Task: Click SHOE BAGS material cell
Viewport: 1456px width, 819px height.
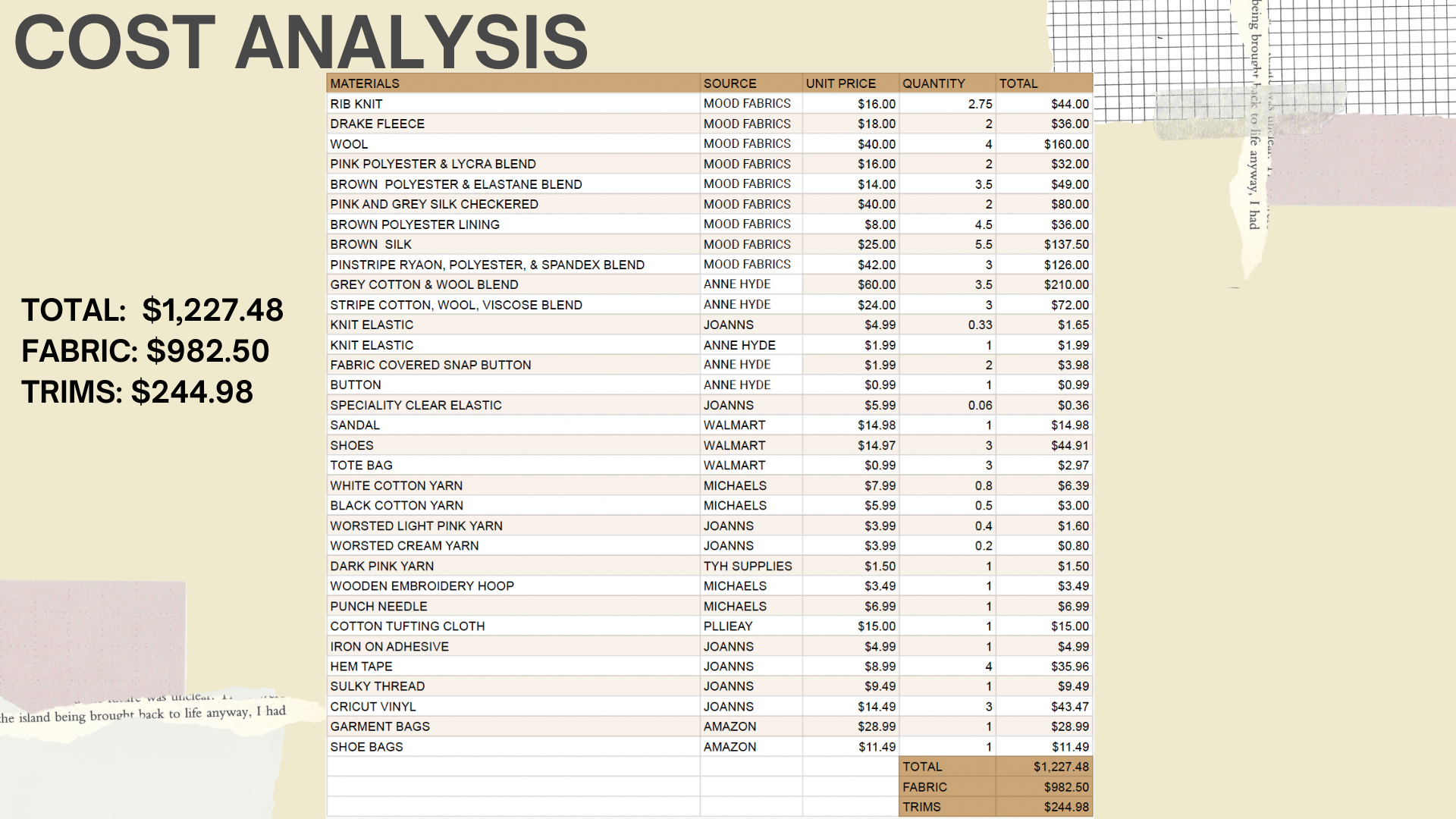Action: pos(513,747)
